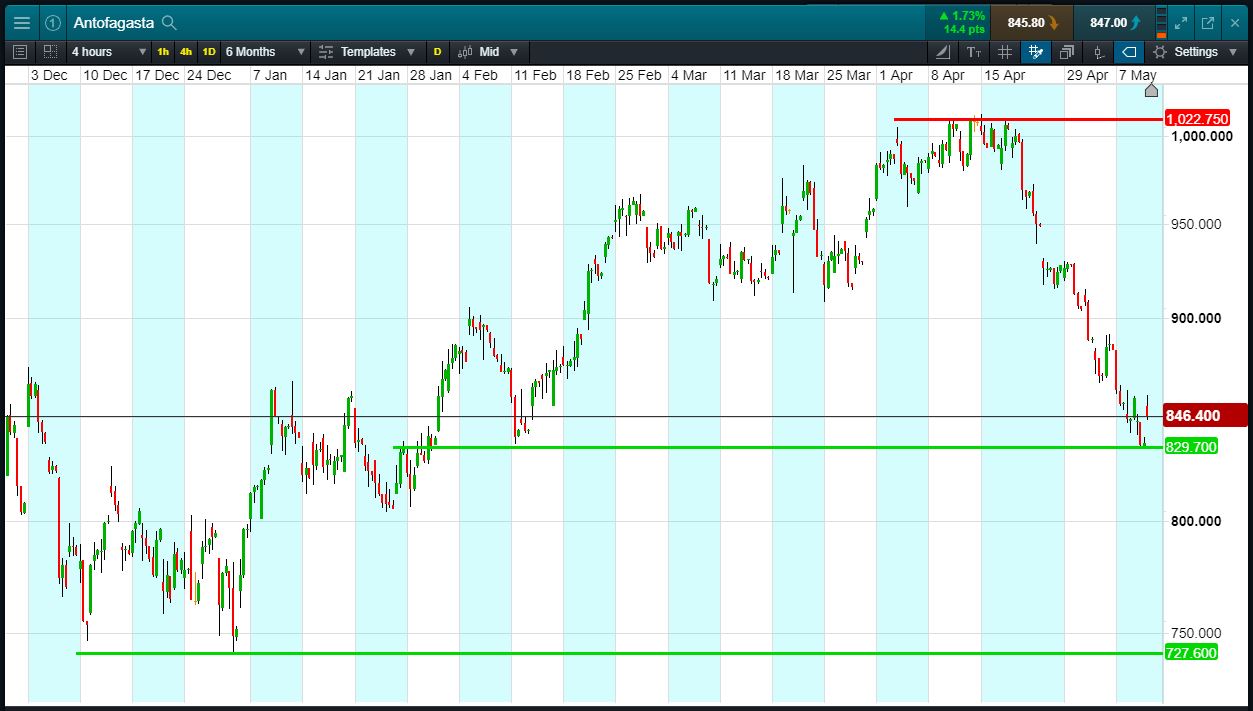Select the red 1,022.750 resistance line label
The image size is (1253, 711).
pyautogui.click(x=1197, y=119)
